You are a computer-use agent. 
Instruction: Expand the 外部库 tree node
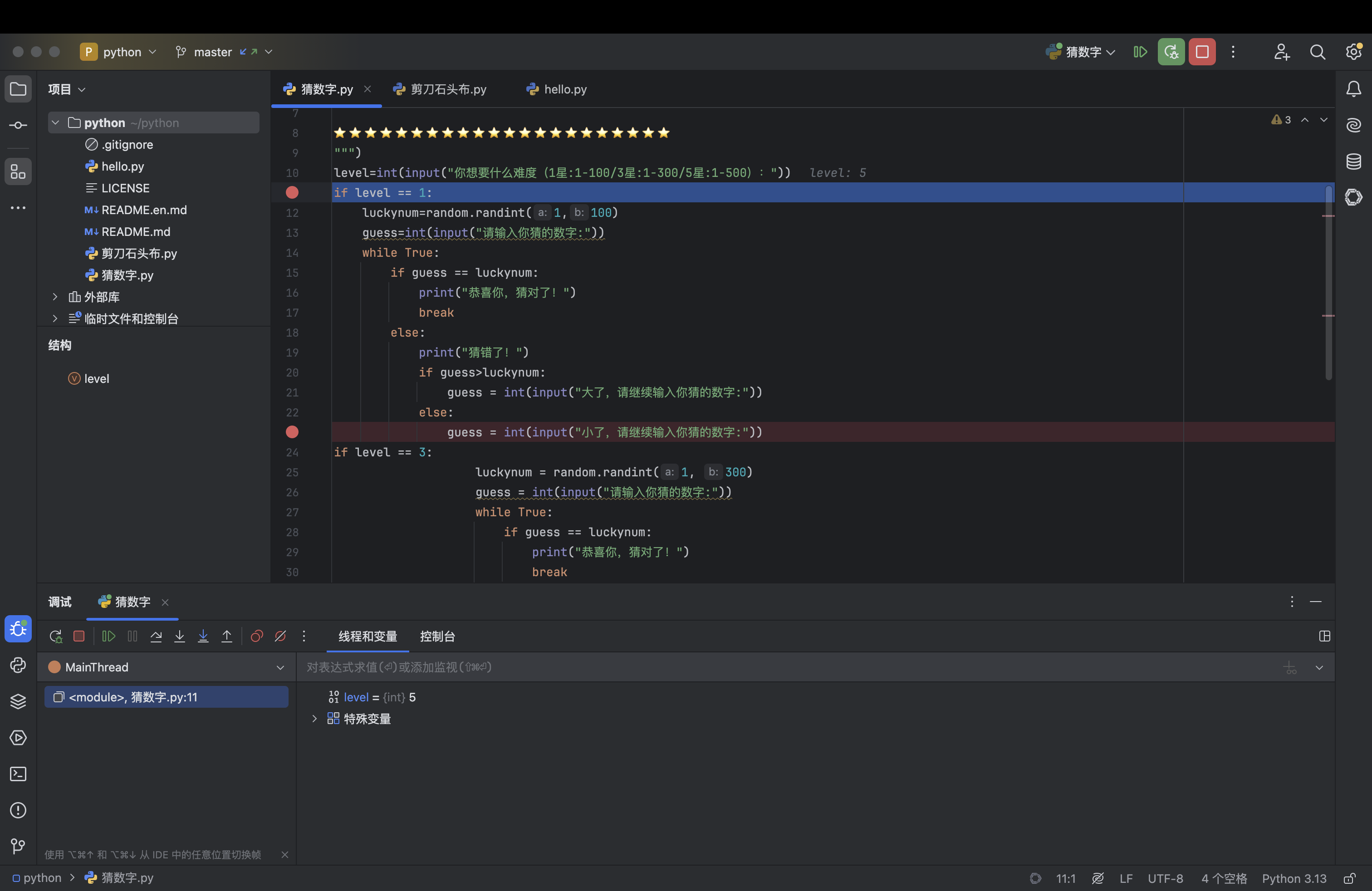coord(55,297)
